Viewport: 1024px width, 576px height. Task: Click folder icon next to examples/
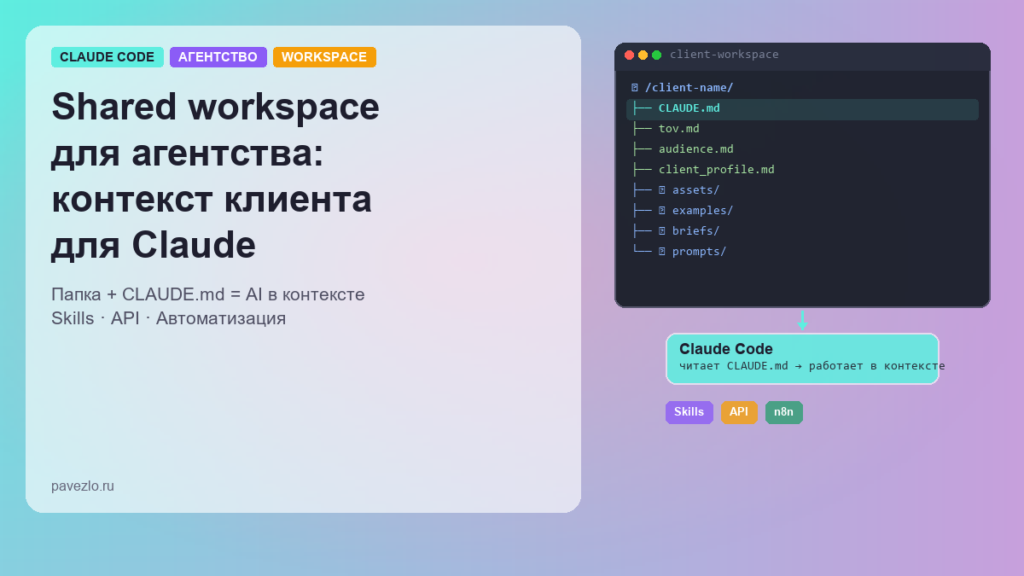(x=662, y=210)
